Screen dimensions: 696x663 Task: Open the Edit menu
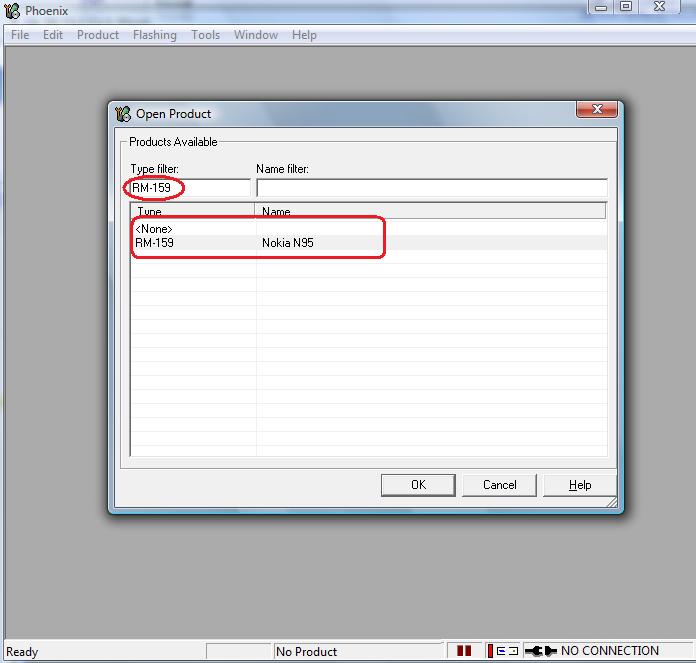coord(53,35)
